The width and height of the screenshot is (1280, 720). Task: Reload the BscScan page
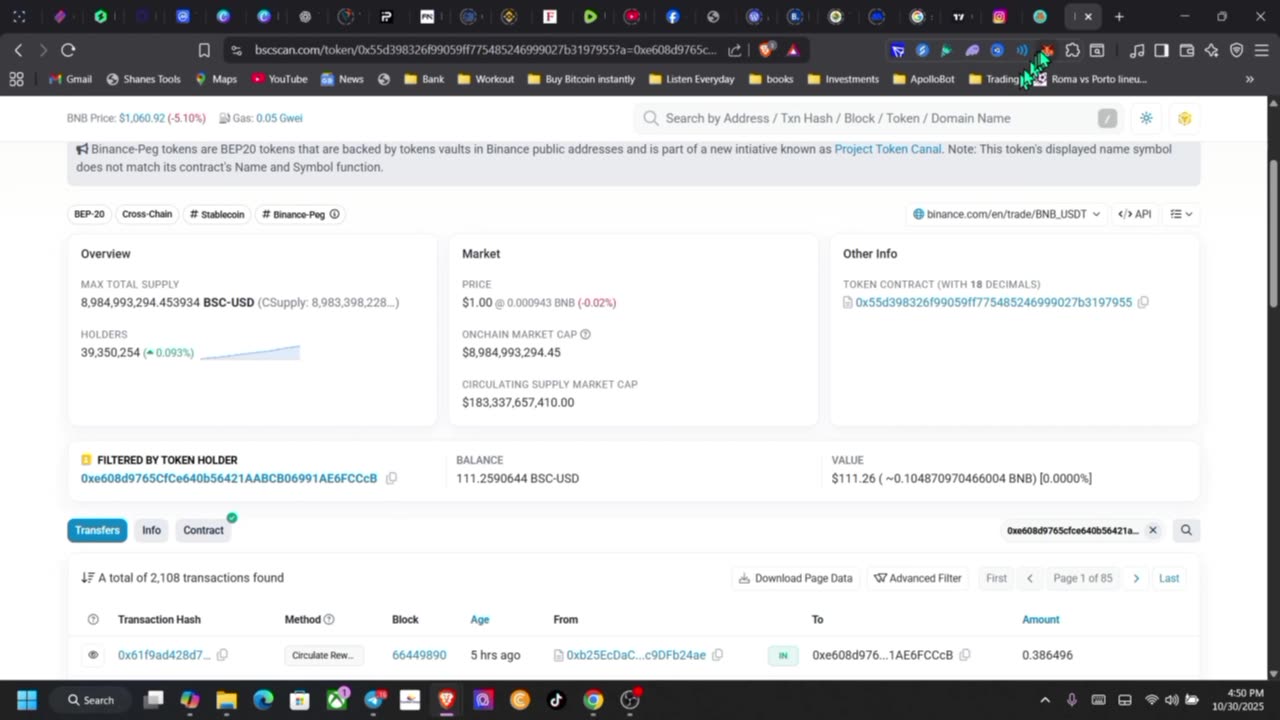point(68,50)
